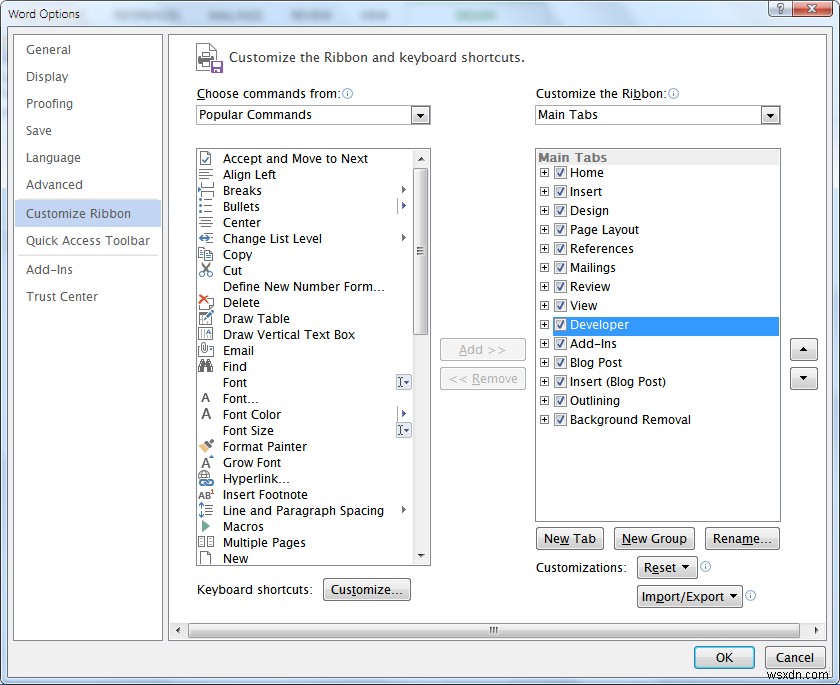The width and height of the screenshot is (840, 685).
Task: Uncheck the Developer tab checkbox
Action: 560,325
